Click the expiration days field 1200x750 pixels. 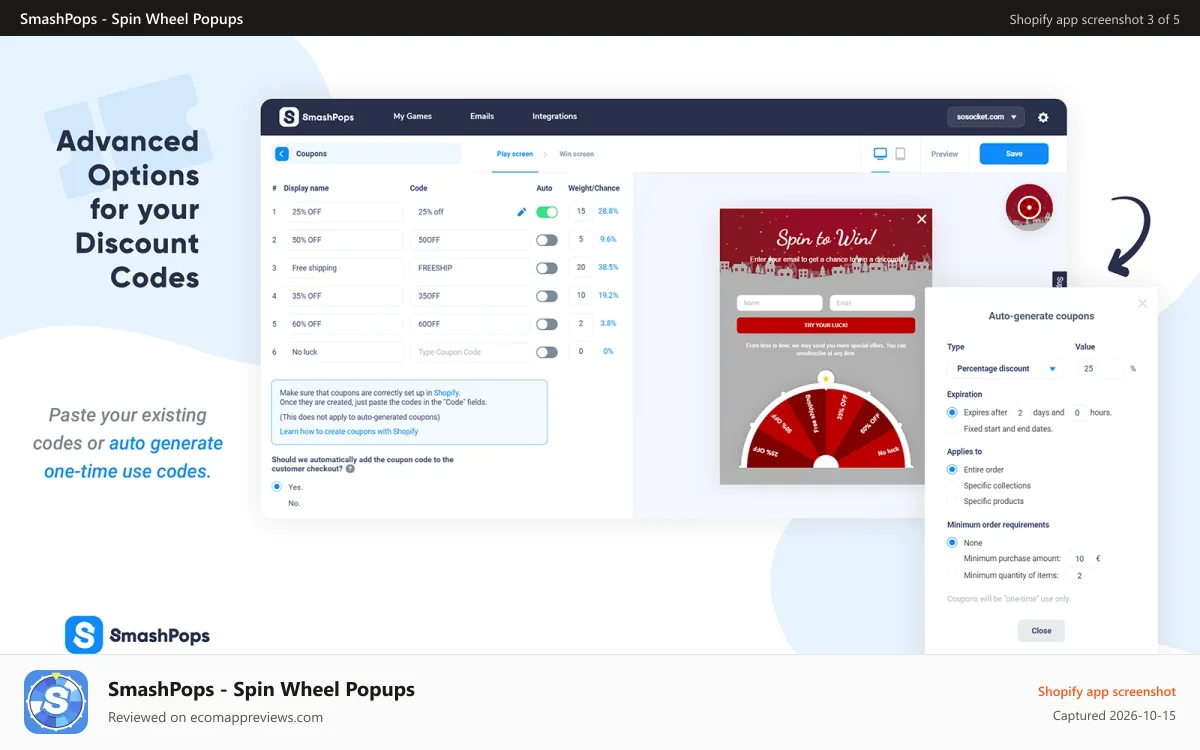pyautogui.click(x=1021, y=412)
